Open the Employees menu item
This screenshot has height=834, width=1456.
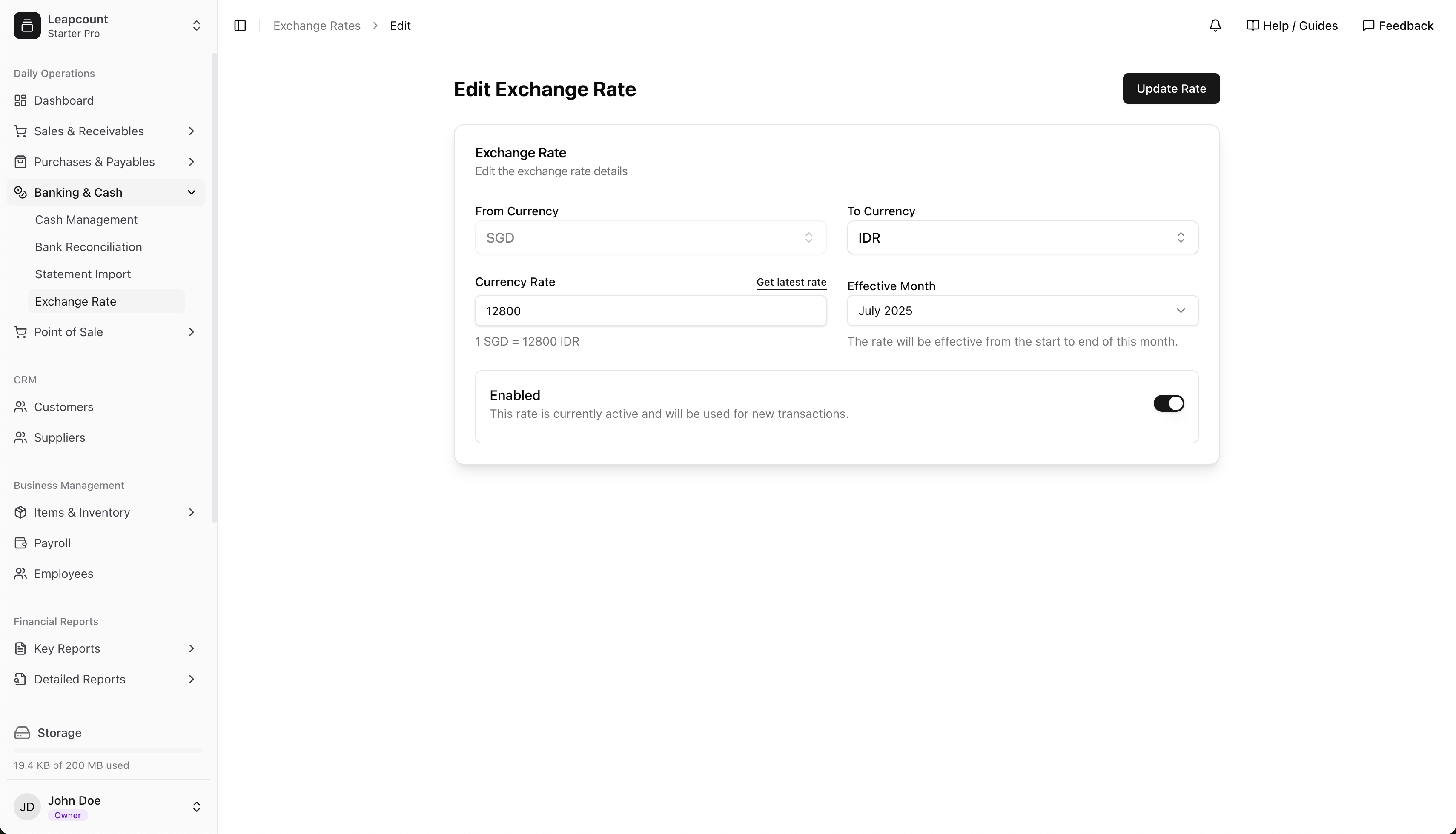(106, 574)
